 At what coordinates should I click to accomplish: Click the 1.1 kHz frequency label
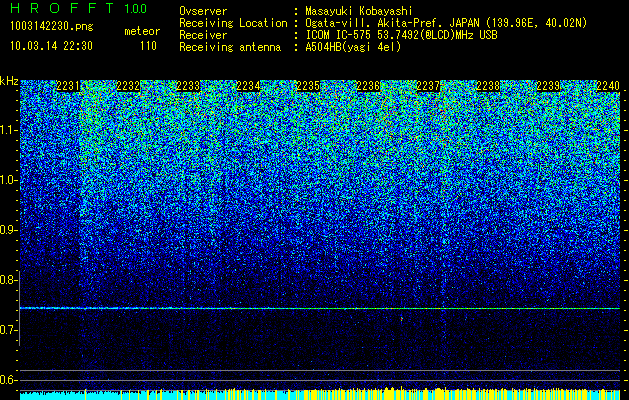[x=8, y=130]
